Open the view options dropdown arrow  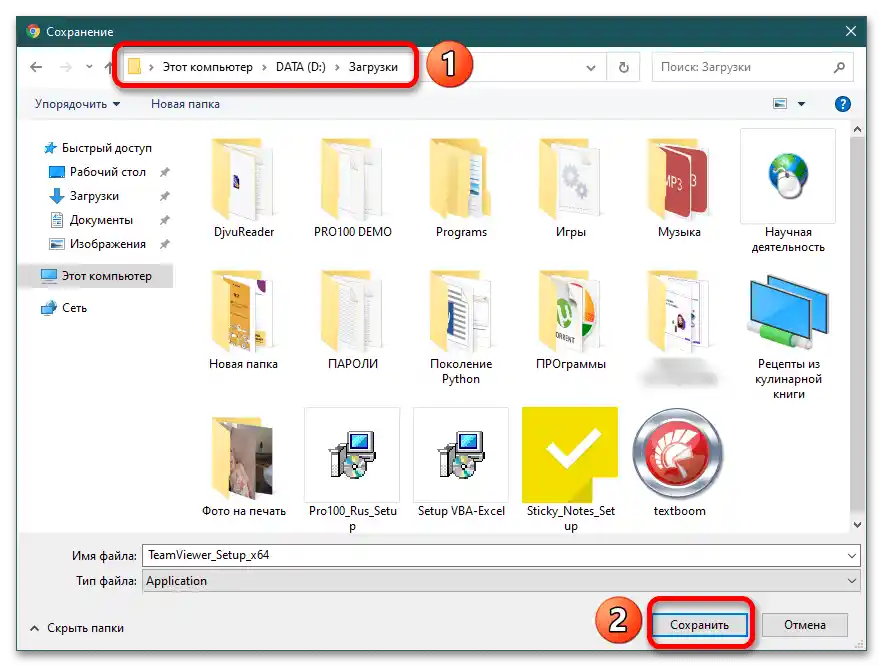[801, 104]
